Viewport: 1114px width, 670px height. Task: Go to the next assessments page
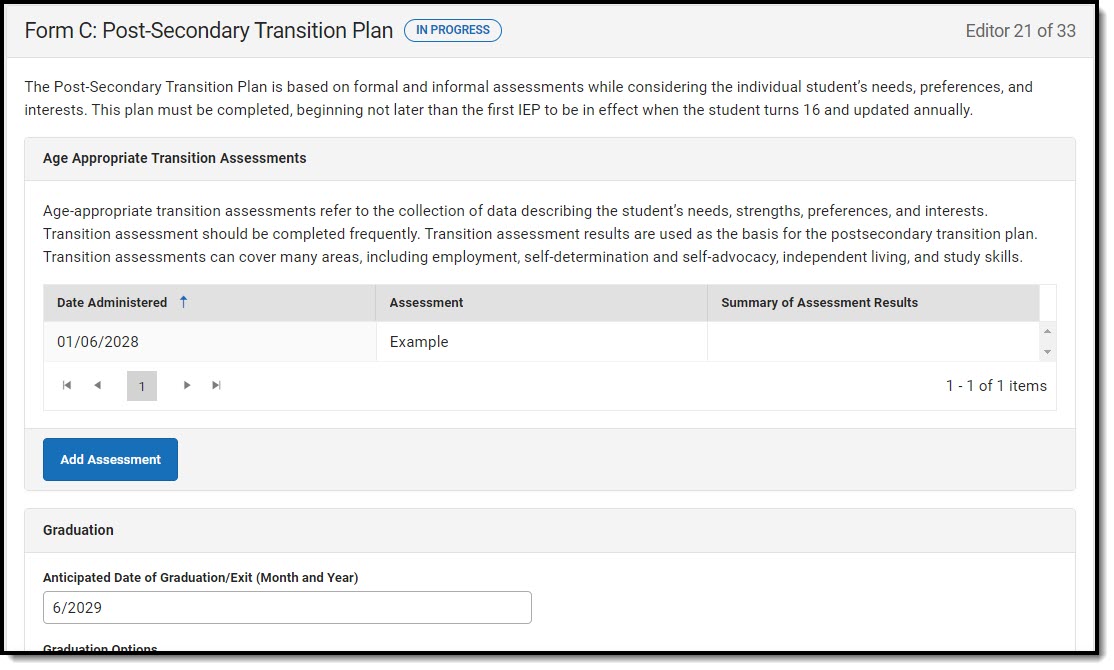click(187, 386)
